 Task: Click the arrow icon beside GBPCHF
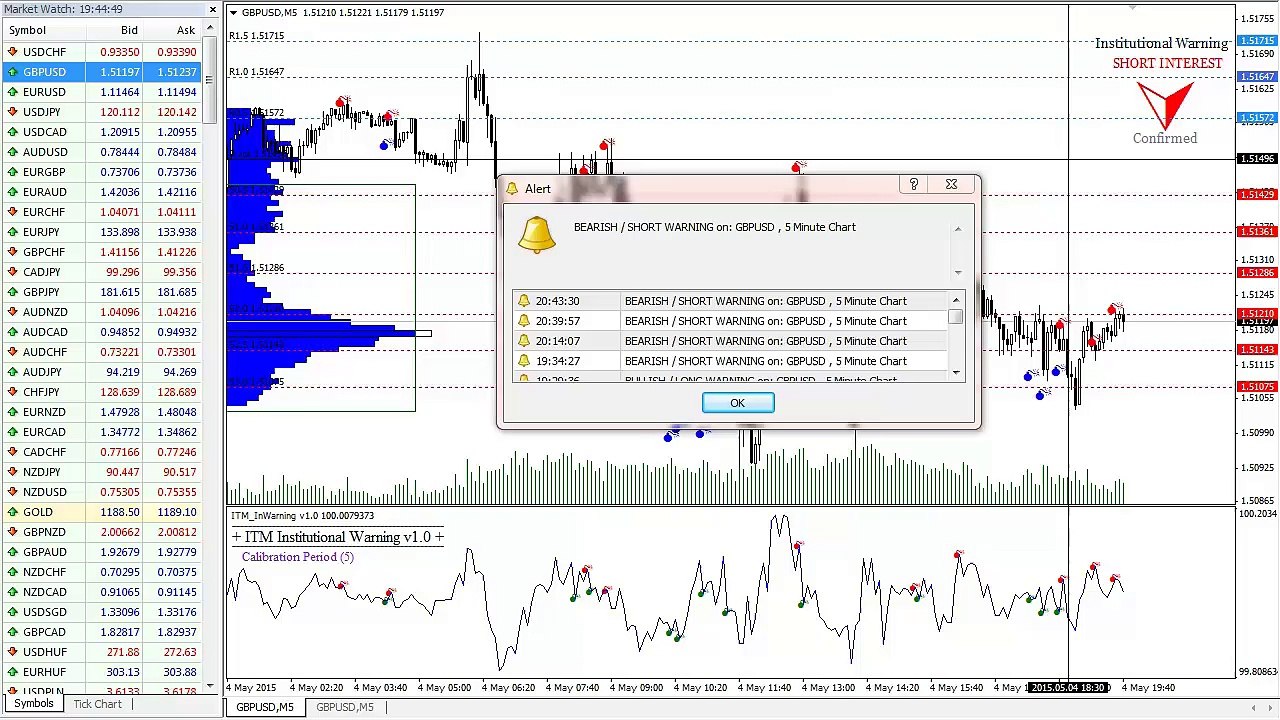tap(12, 252)
